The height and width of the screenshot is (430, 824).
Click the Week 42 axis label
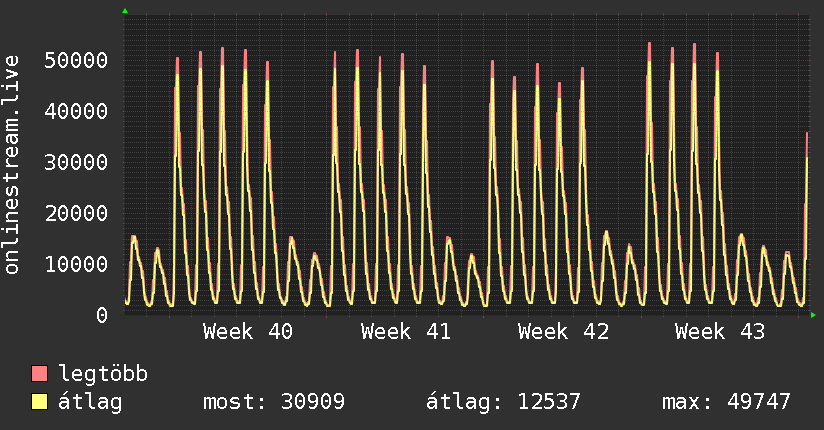point(563,332)
